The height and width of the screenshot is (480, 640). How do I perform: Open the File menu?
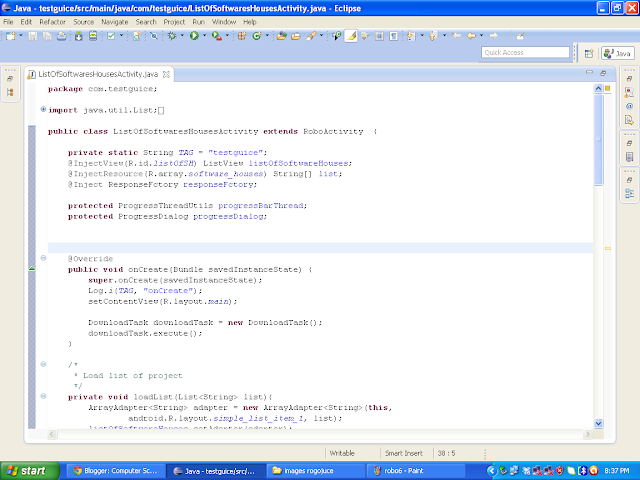(x=8, y=22)
